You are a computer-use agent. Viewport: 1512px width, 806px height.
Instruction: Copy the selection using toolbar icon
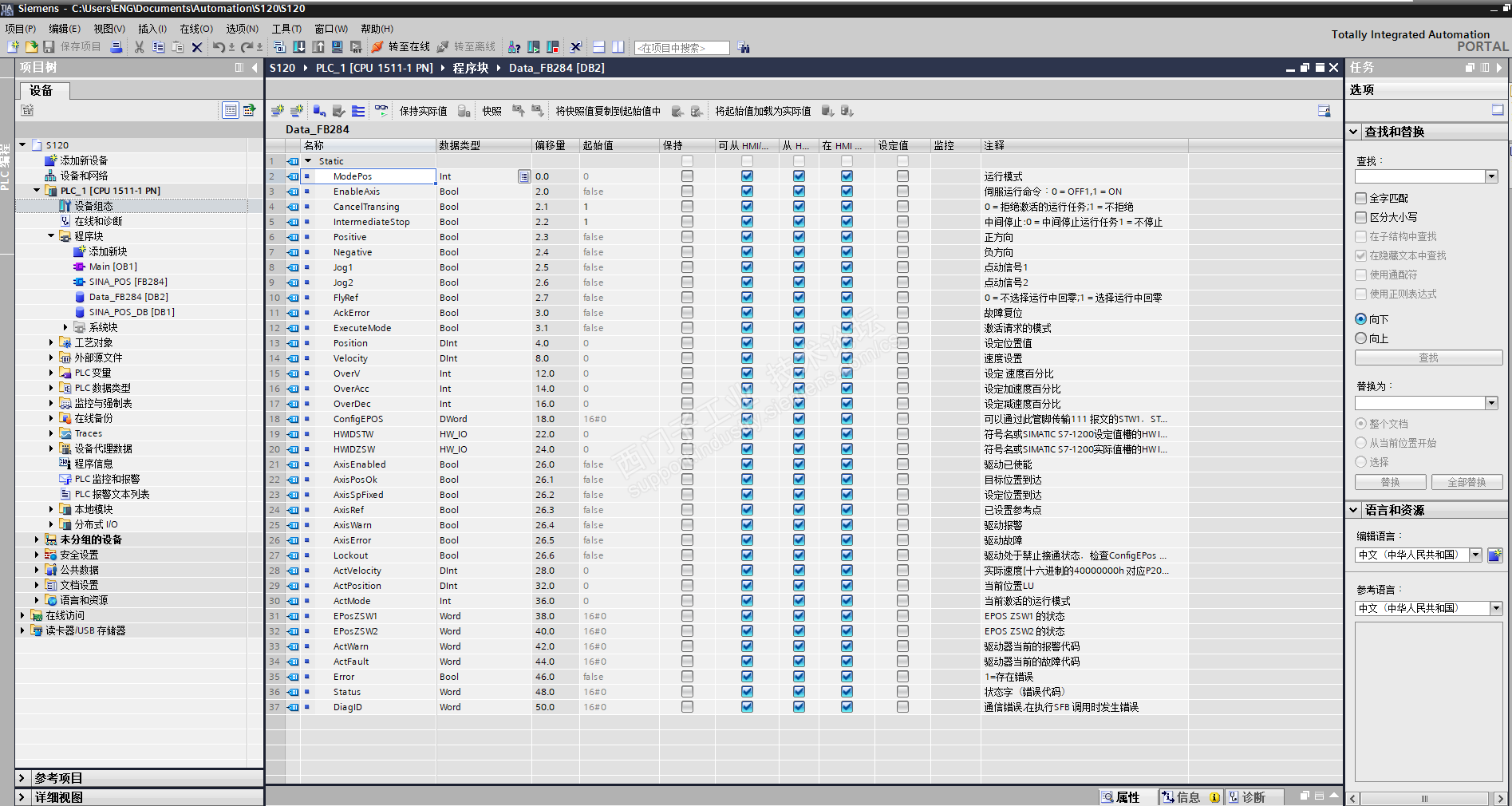pos(159,47)
